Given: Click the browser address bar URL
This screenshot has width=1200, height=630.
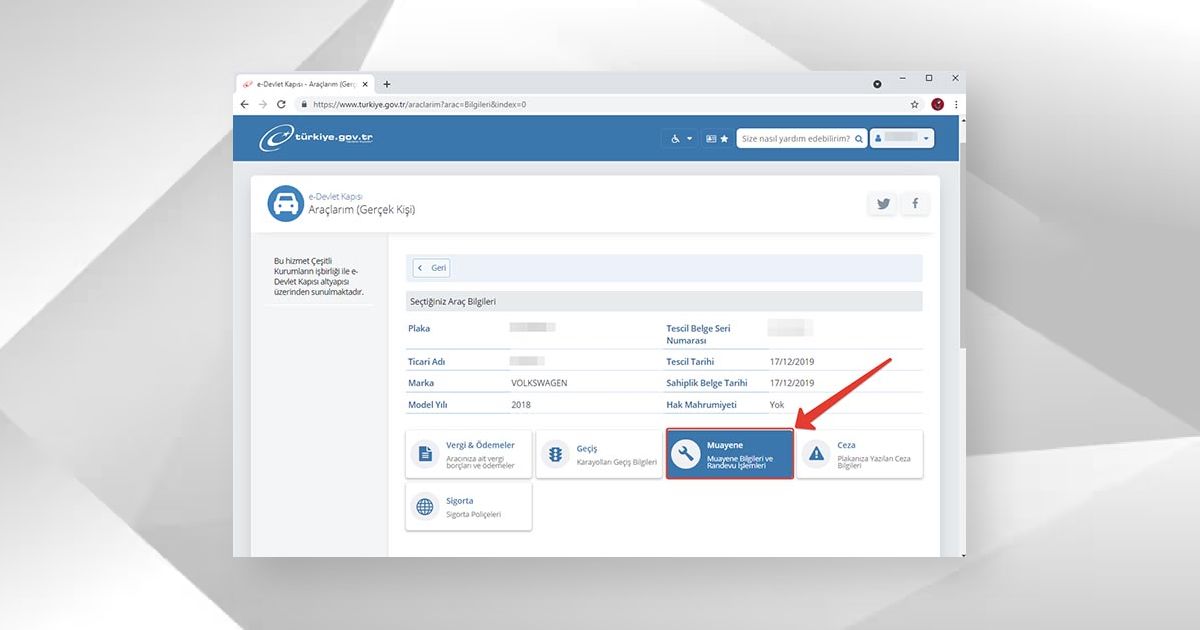Looking at the screenshot, I should pos(420,104).
